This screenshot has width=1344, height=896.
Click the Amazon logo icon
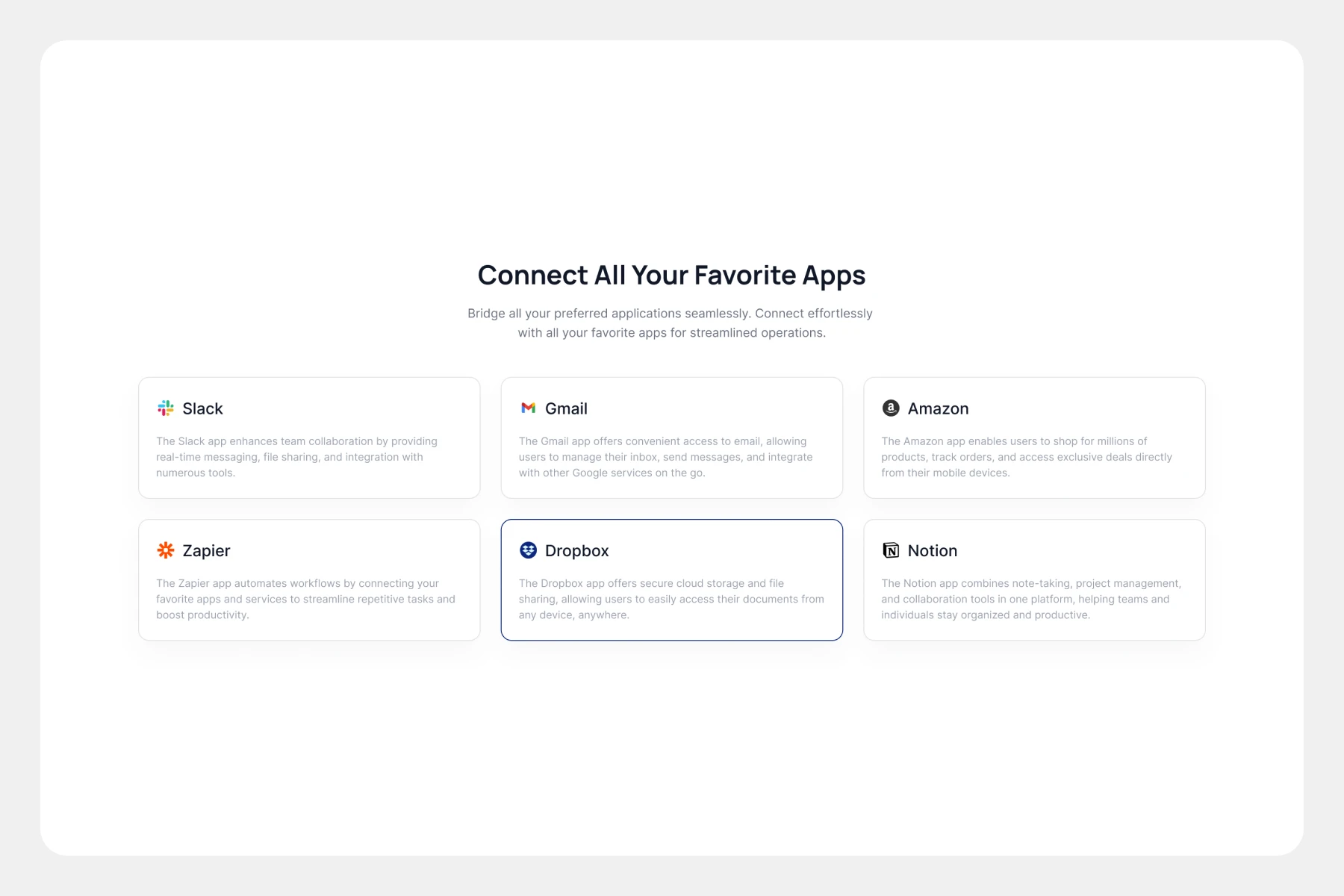(891, 408)
